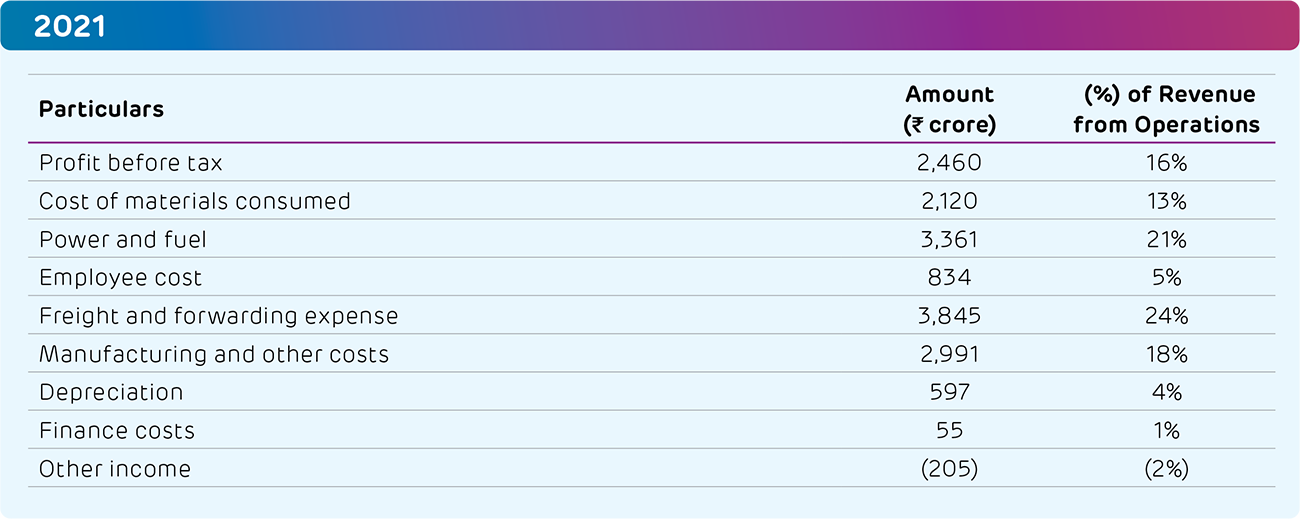Click the Amount (₹ crore) column header
The height and width of the screenshot is (519, 1300).
949,109
